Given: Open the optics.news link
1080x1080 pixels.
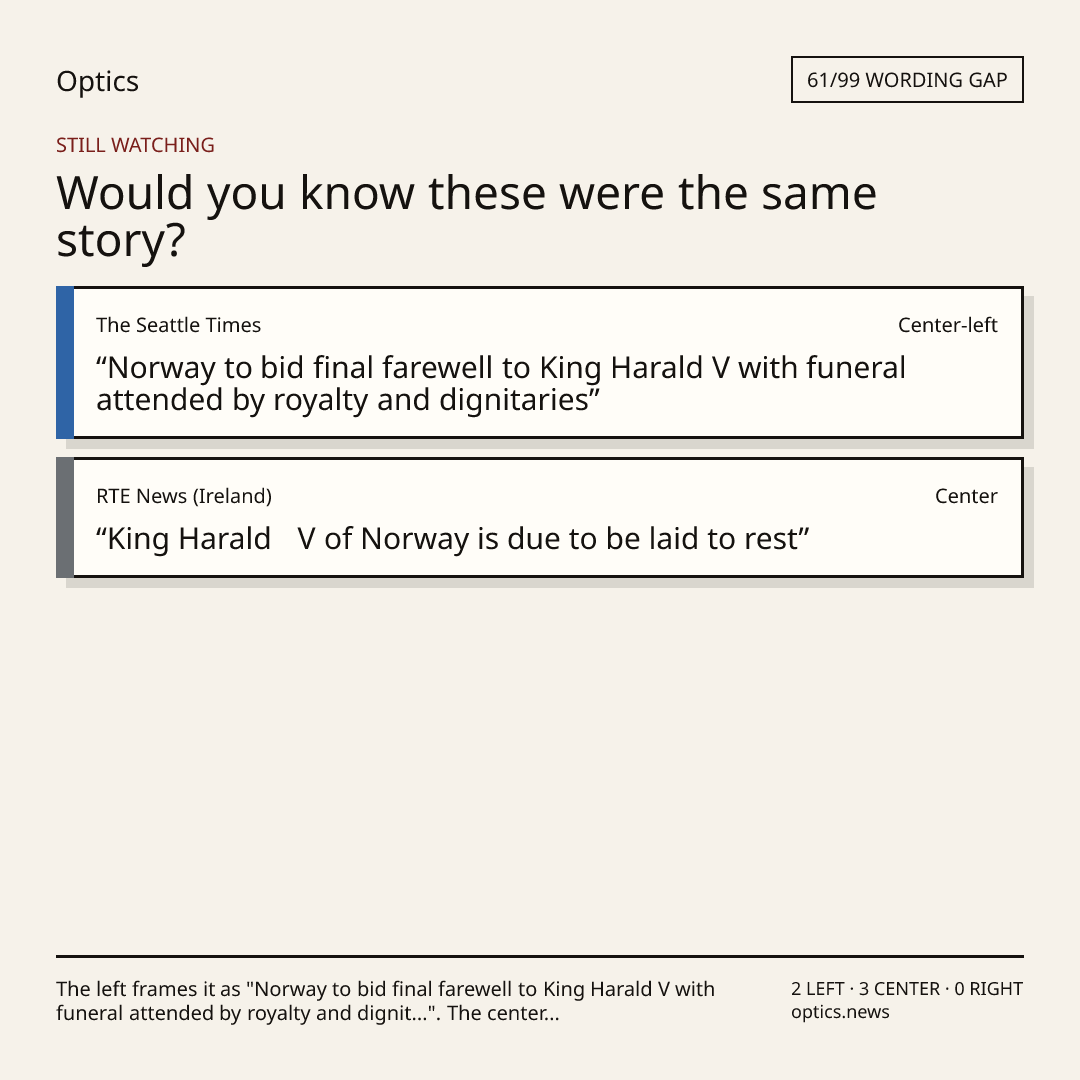Looking at the screenshot, I should pos(840,1012).
